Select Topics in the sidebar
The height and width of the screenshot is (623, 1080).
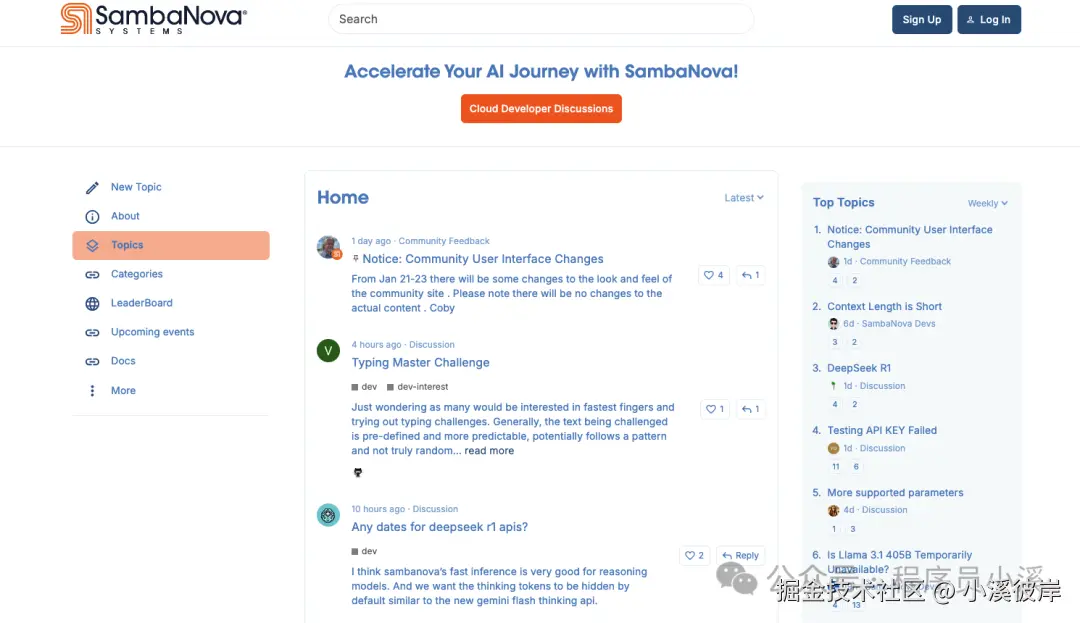pos(170,246)
